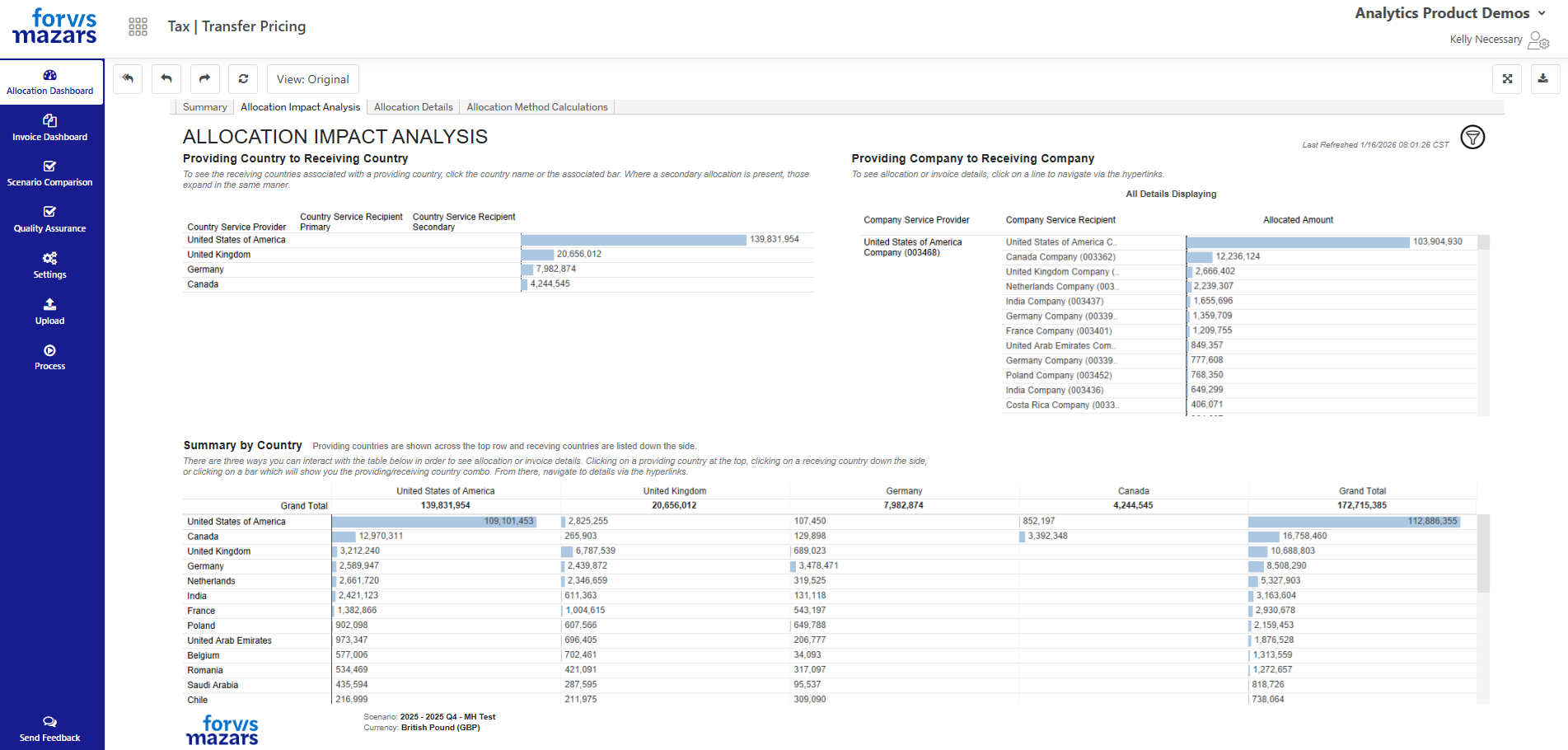Switch to the Allocation Details tab

[414, 107]
